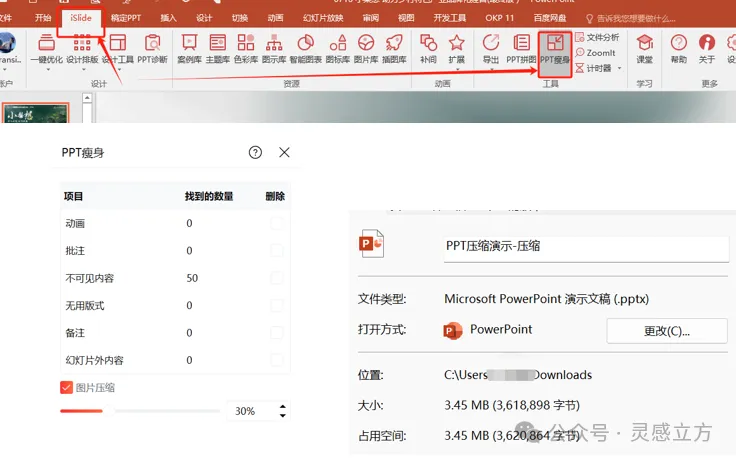
Task: Open the 设计工具 icon
Action: pos(117,43)
